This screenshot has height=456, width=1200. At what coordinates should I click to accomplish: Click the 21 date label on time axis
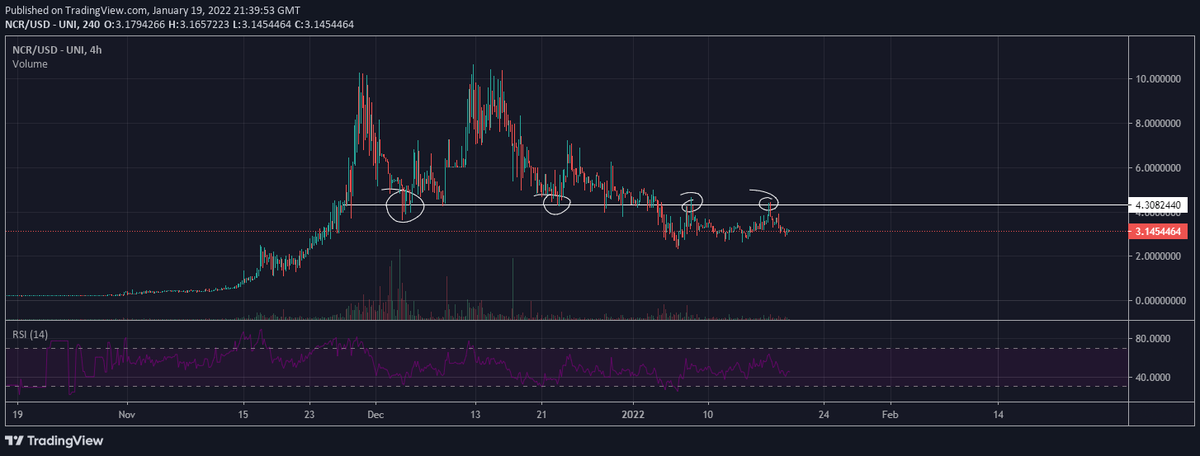[x=541, y=413]
